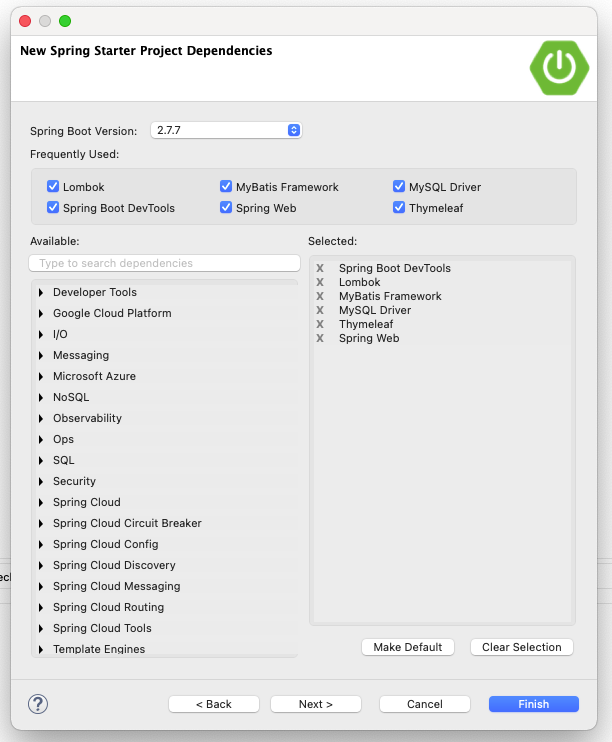Cancel the dependencies dialog

click(x=425, y=704)
